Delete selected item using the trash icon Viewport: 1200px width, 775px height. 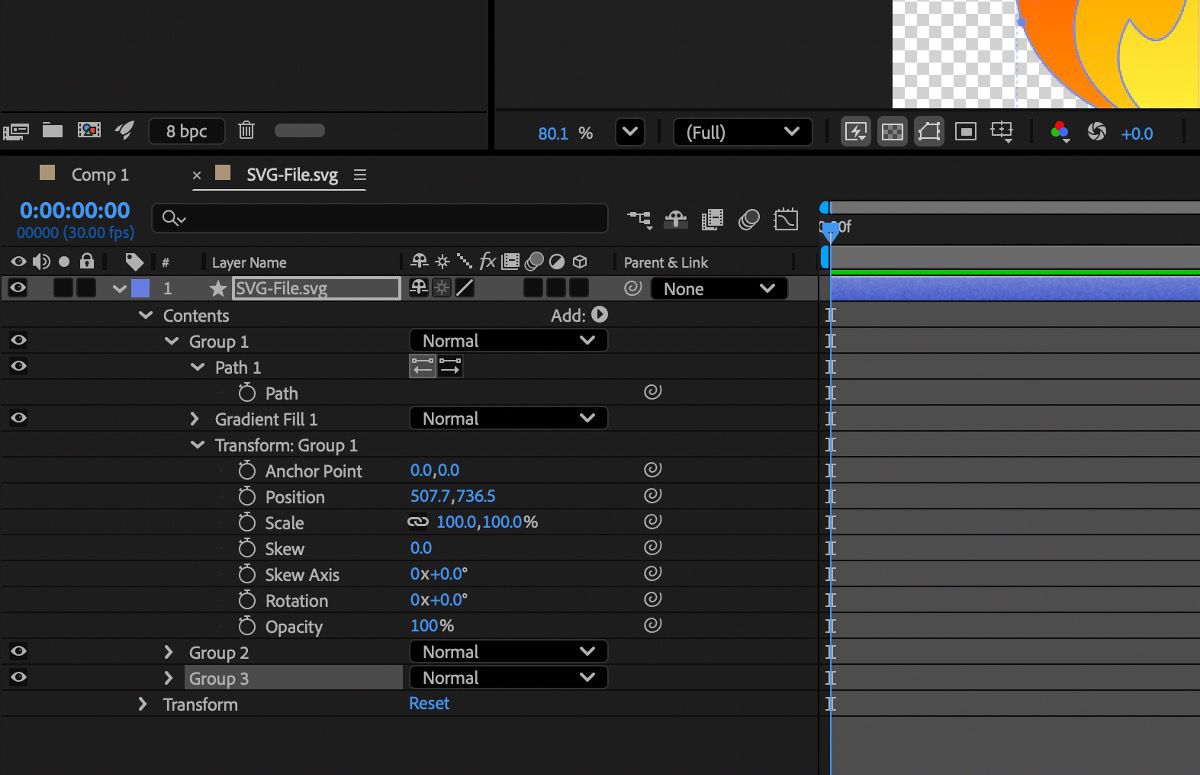245,130
